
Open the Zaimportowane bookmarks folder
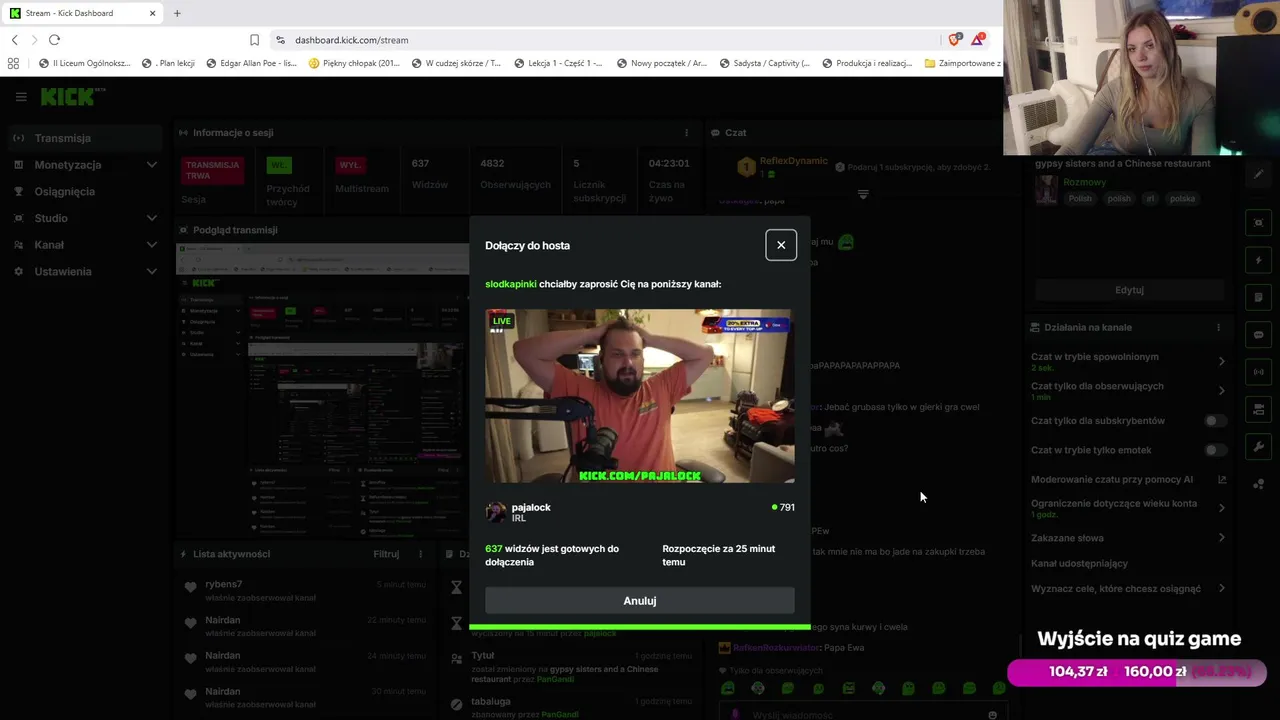[x=963, y=63]
